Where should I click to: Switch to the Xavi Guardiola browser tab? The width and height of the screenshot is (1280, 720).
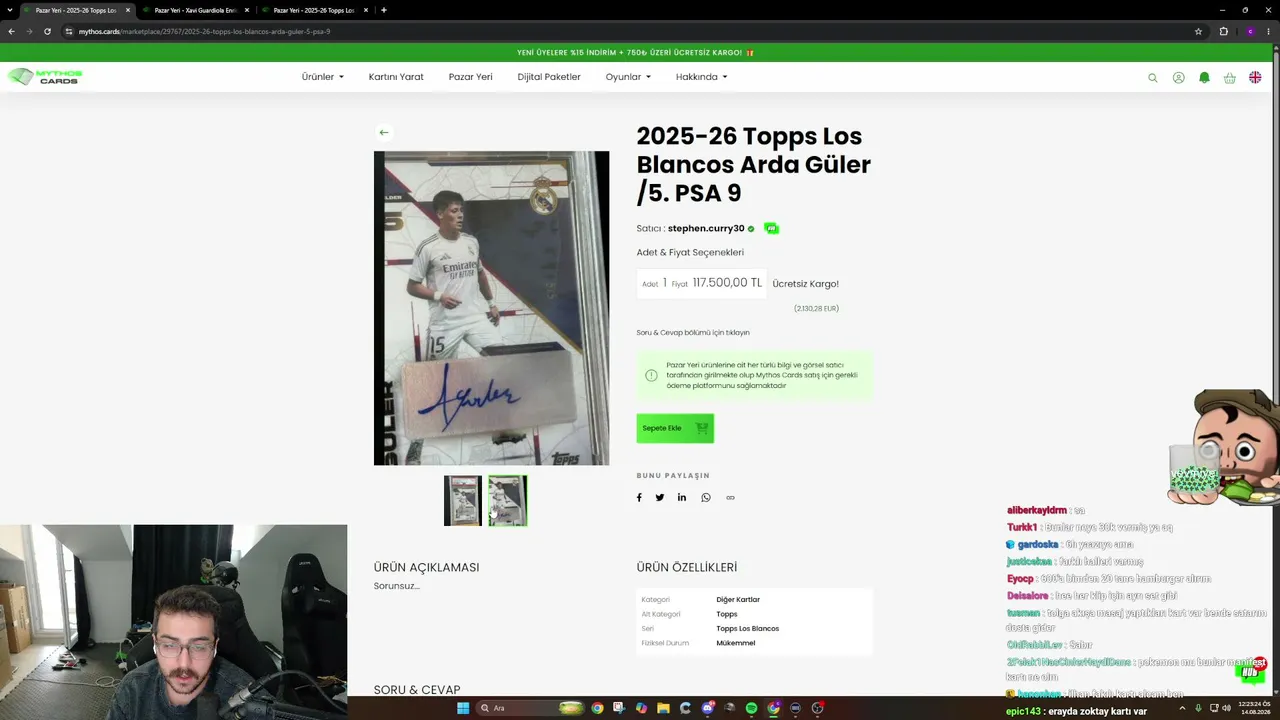[195, 10]
